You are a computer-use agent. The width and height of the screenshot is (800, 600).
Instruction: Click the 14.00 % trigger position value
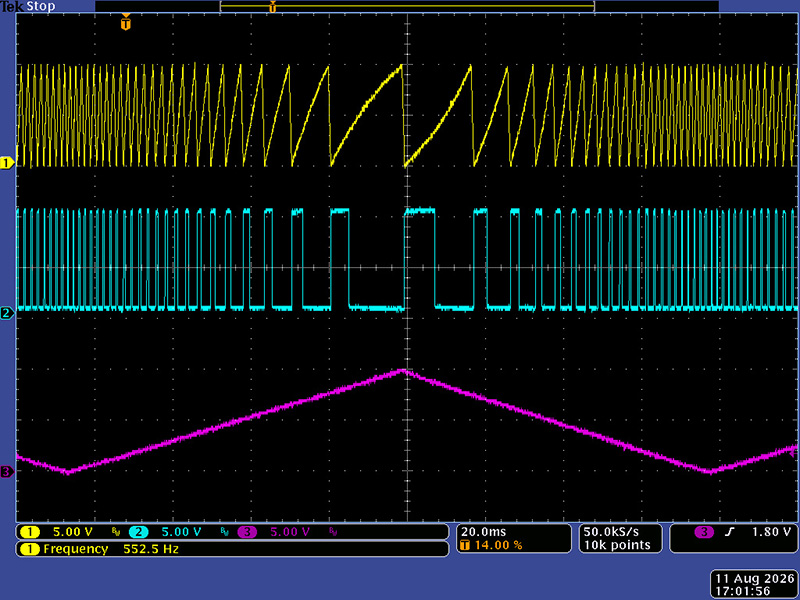(498, 545)
